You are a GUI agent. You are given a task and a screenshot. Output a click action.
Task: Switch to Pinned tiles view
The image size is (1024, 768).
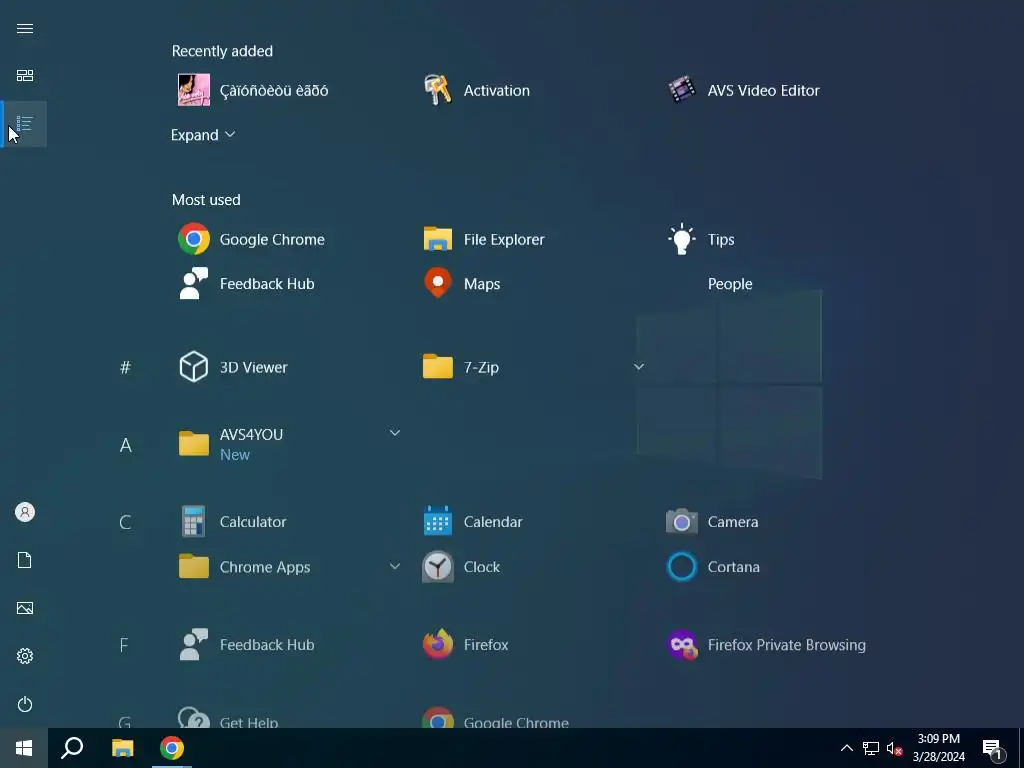[25, 76]
